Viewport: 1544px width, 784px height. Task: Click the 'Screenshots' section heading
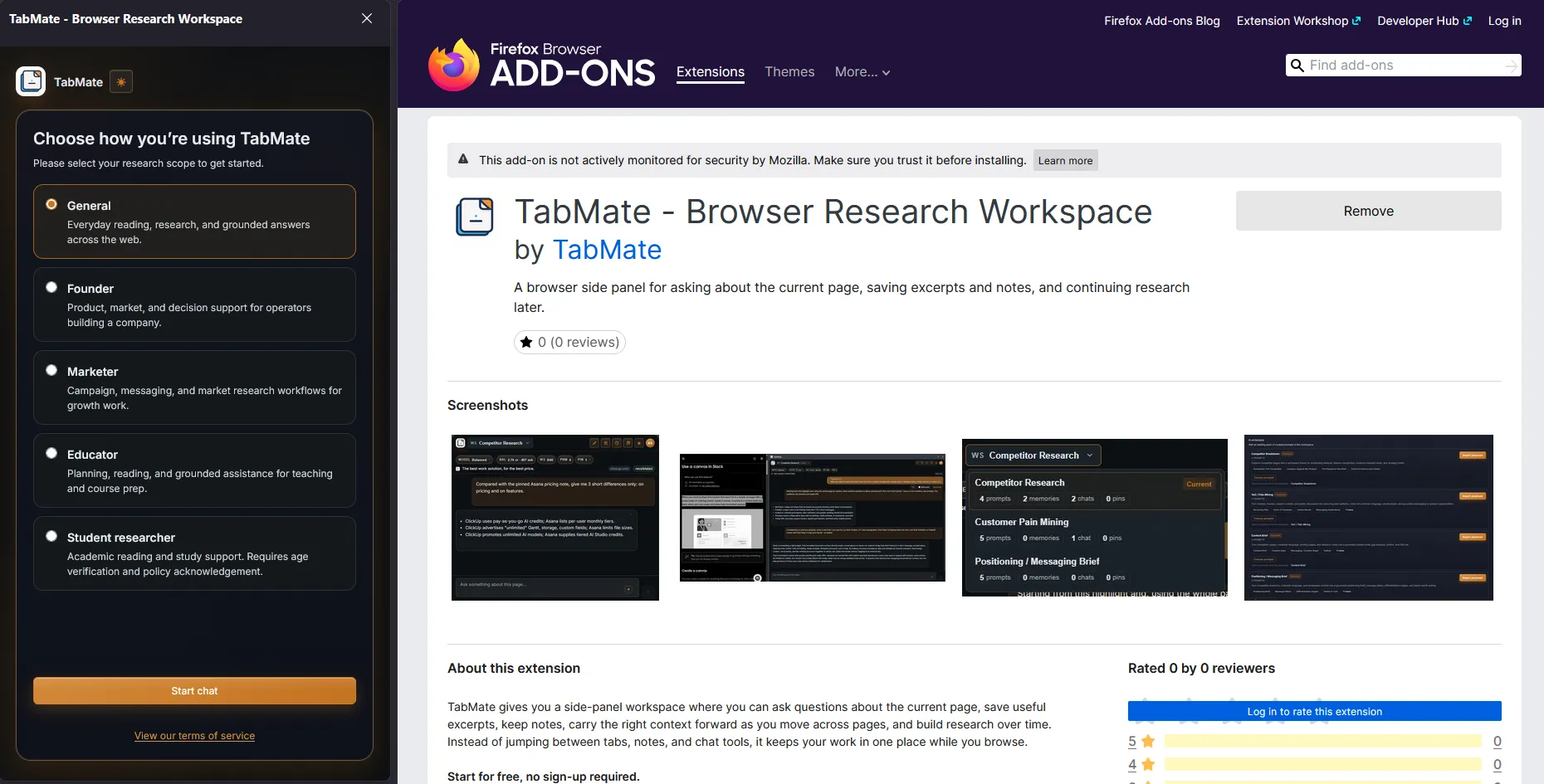click(487, 405)
